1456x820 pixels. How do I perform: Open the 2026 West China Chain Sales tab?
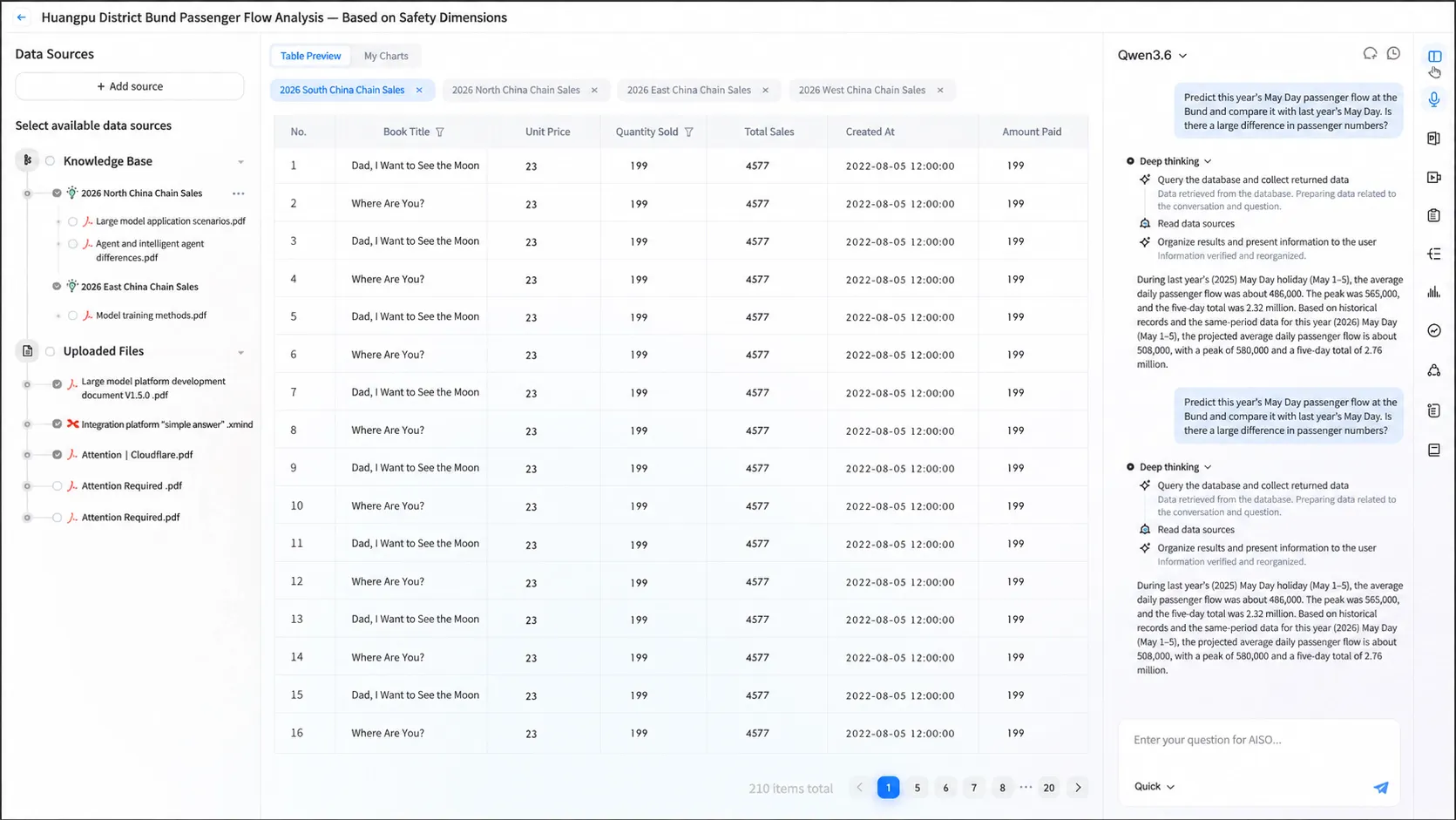pyautogui.click(x=862, y=90)
